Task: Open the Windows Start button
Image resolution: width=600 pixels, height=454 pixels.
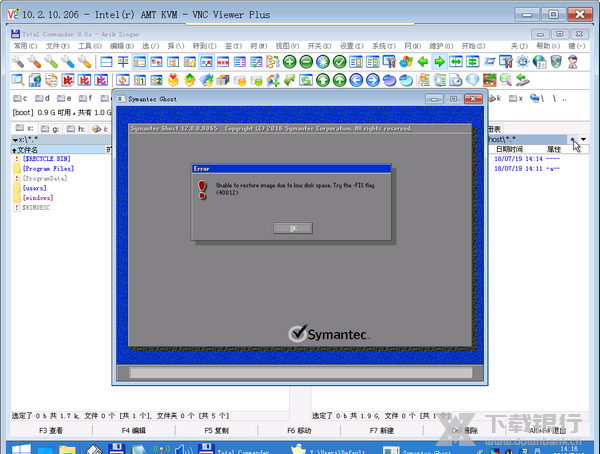Action: [x=21, y=449]
